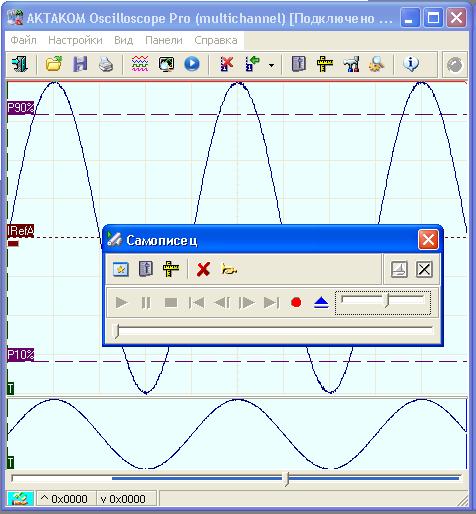Open the Файл menu
476x514 pixels.
23,40
